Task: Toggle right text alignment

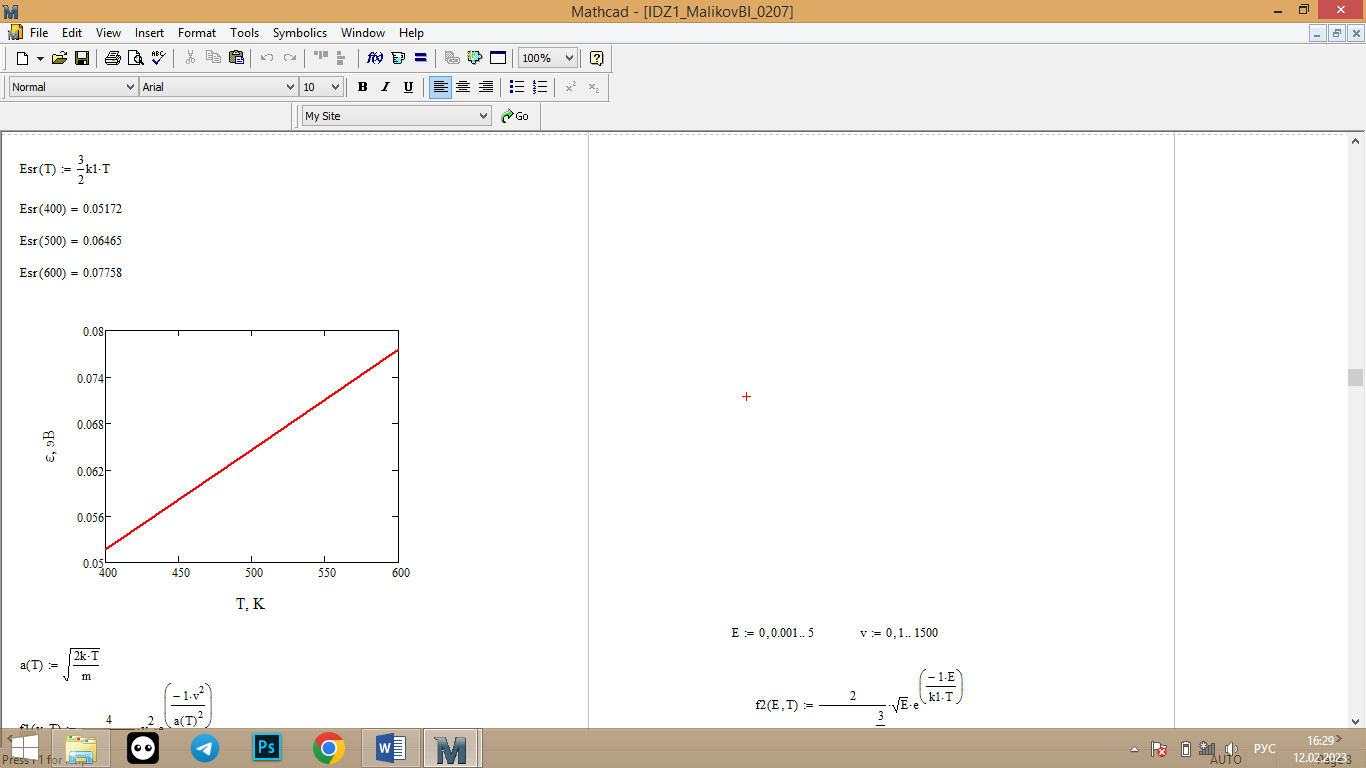Action: click(486, 87)
